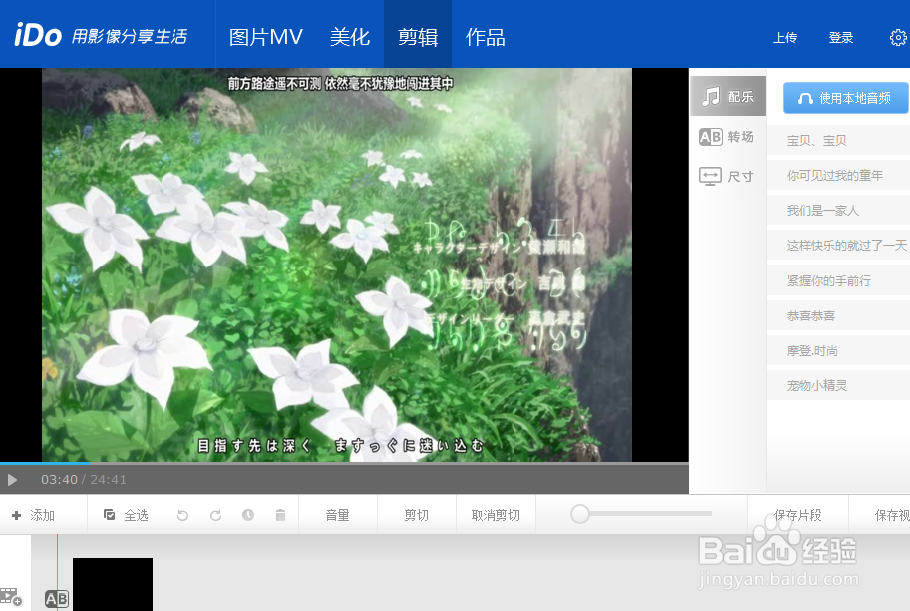This screenshot has width=910, height=611.
Task: Open the 尺寸 size panel
Action: point(728,176)
